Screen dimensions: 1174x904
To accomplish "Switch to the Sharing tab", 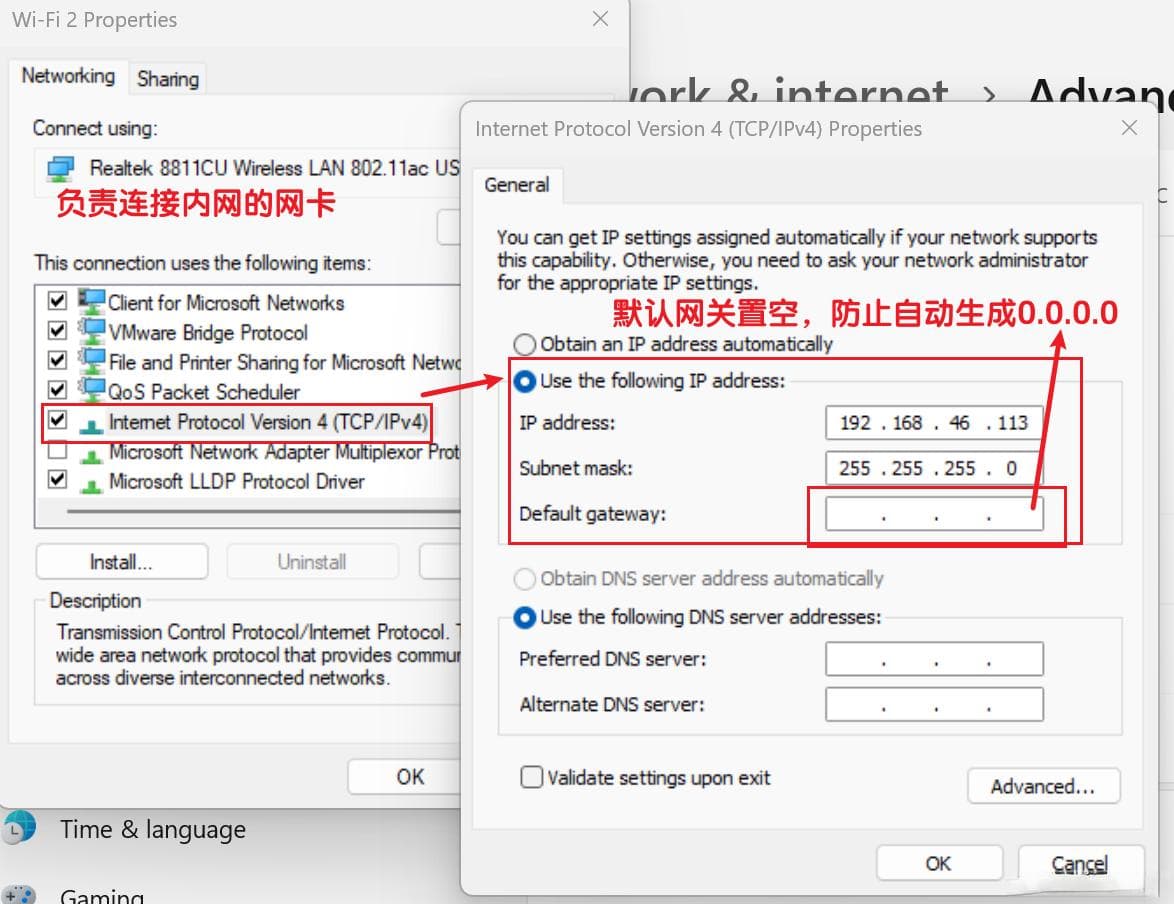I will coord(168,79).
